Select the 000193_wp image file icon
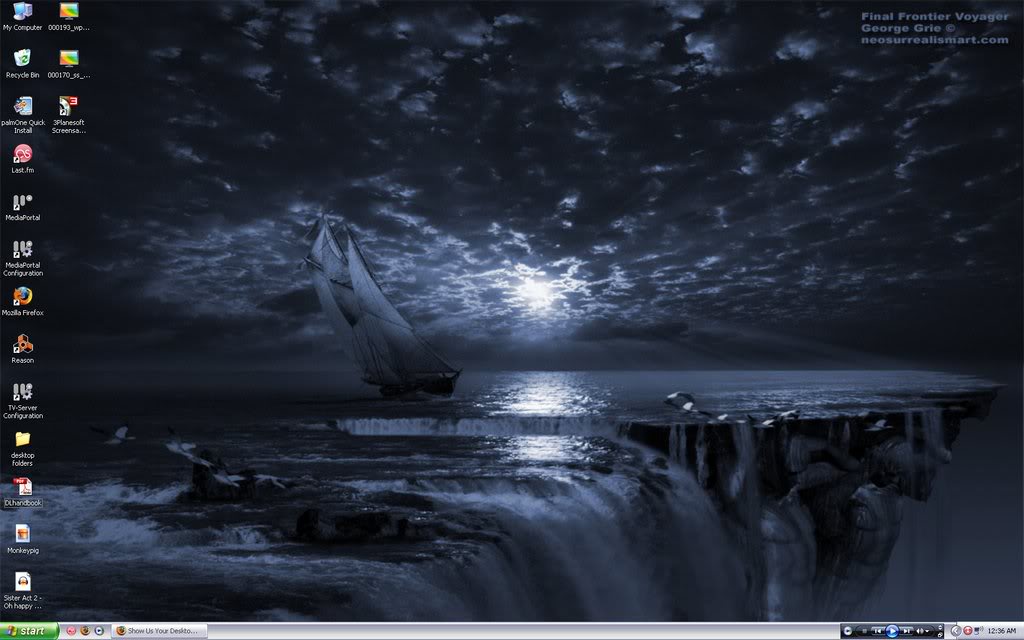Viewport: 1024px width, 640px height. tap(69, 16)
